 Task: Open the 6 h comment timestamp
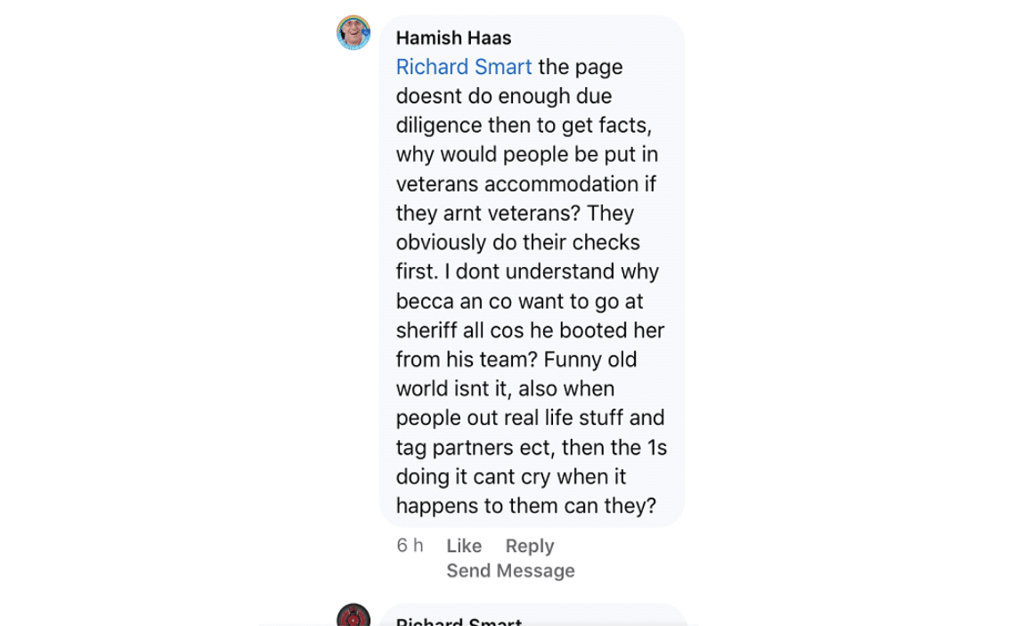pos(409,545)
